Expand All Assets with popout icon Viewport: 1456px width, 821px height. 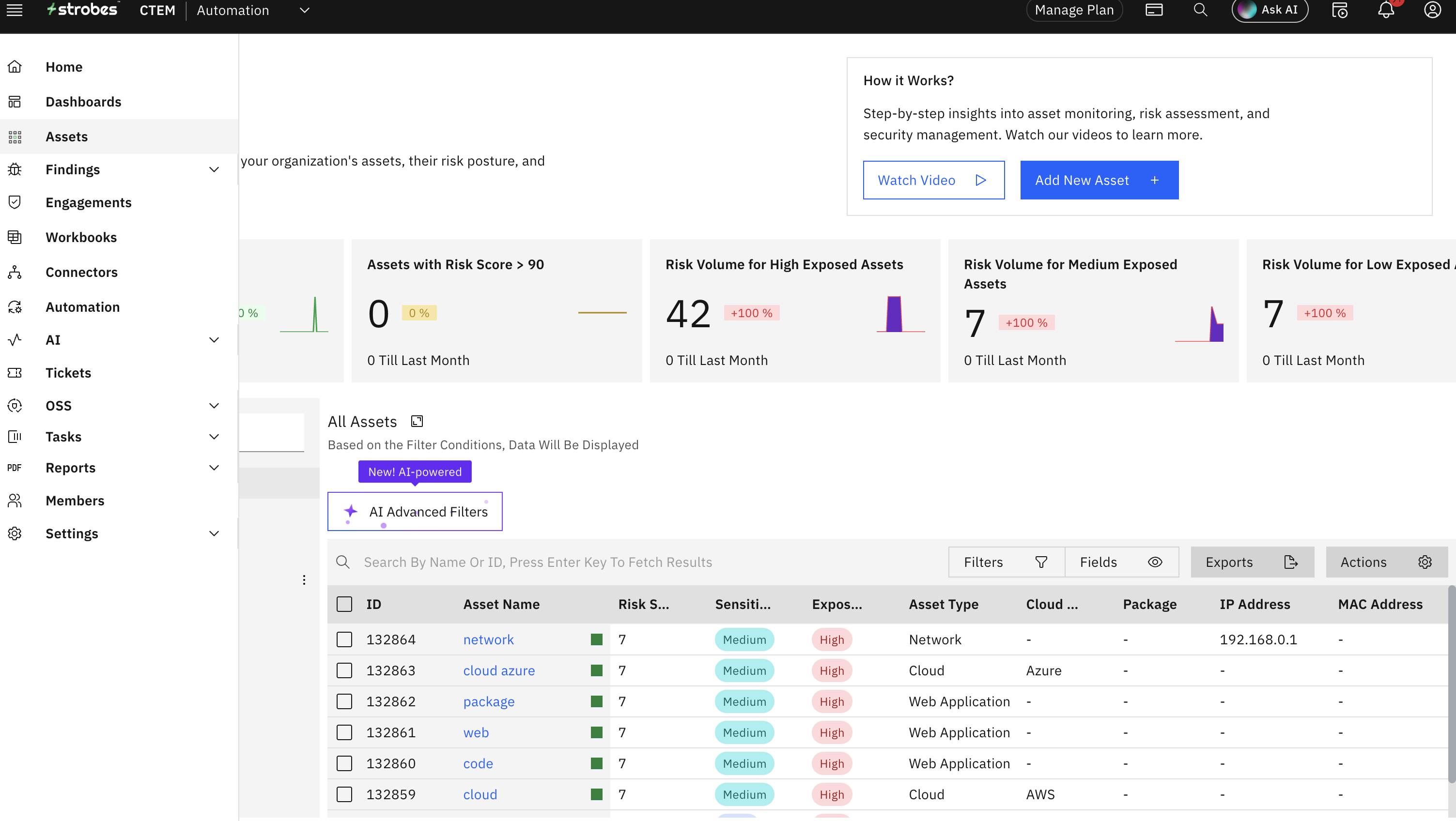coord(417,421)
